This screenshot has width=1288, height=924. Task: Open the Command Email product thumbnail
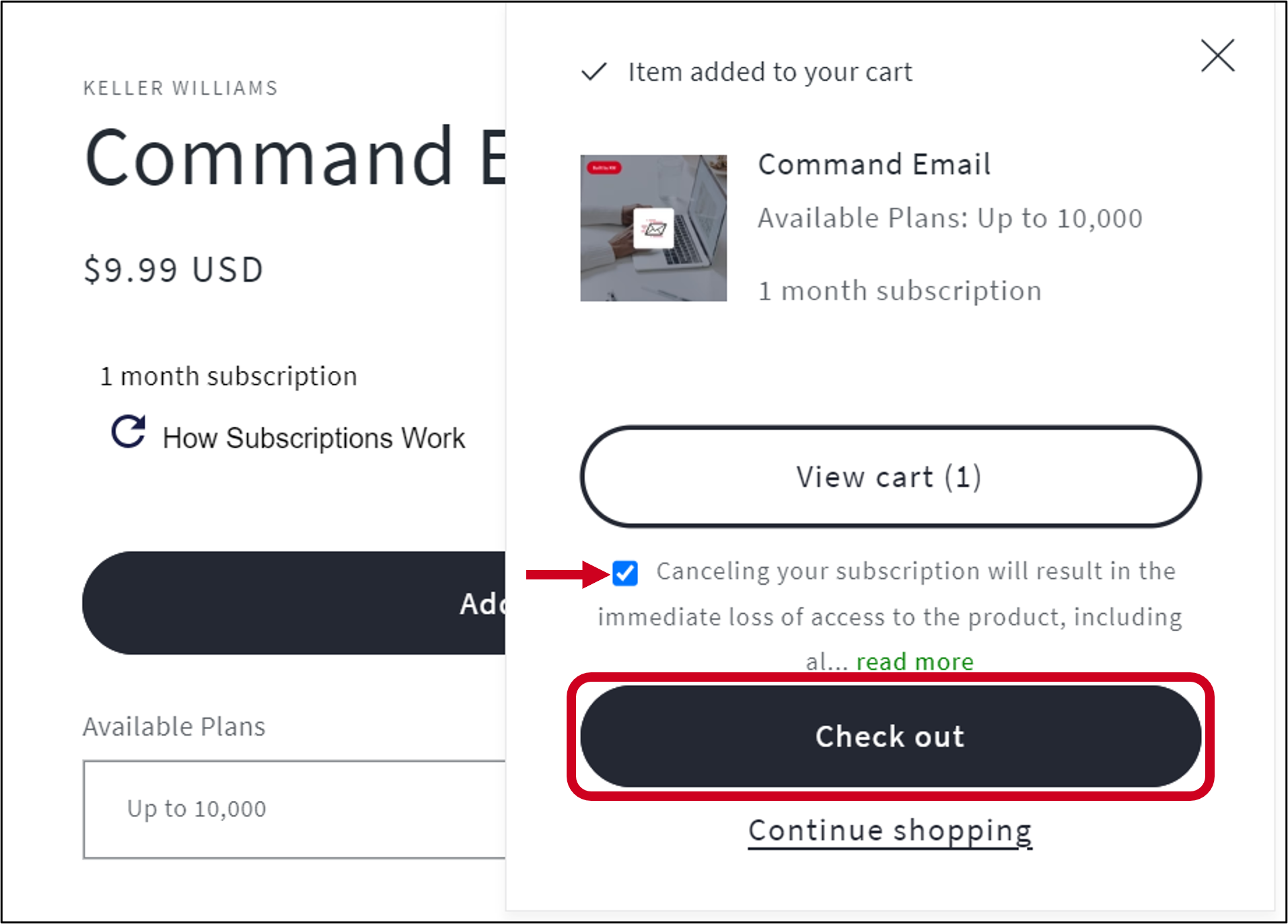[x=653, y=227]
